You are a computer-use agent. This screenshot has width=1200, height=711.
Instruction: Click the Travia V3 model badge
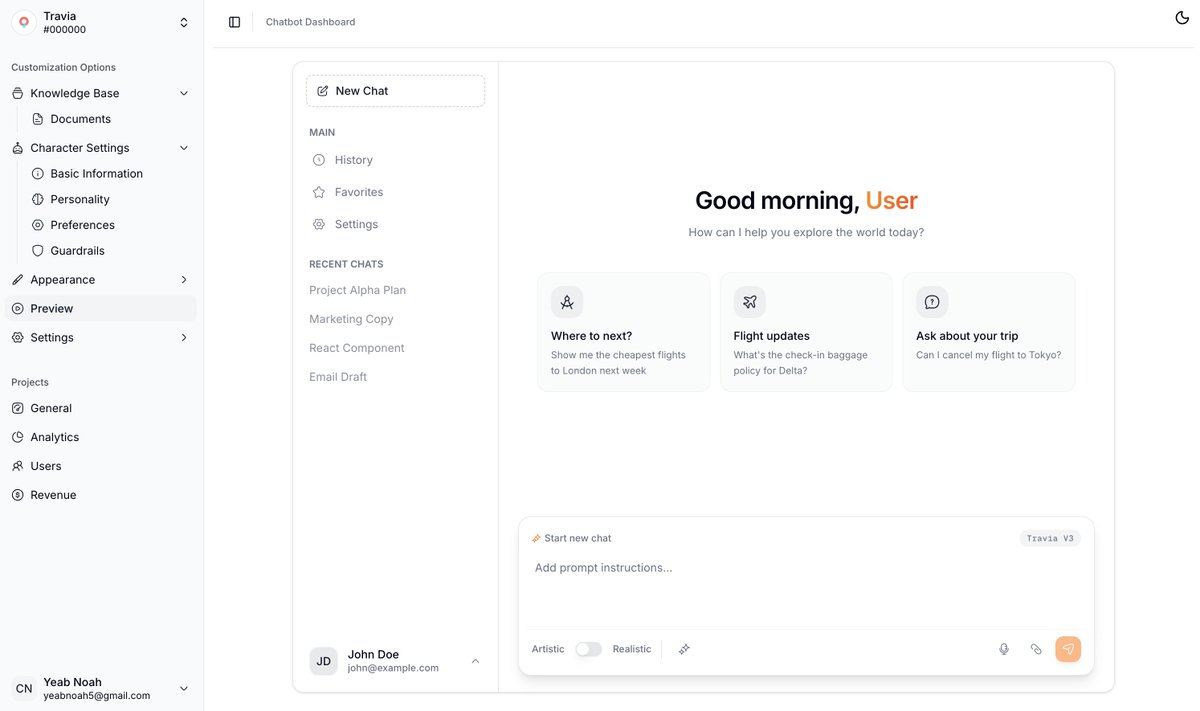[x=1050, y=538]
